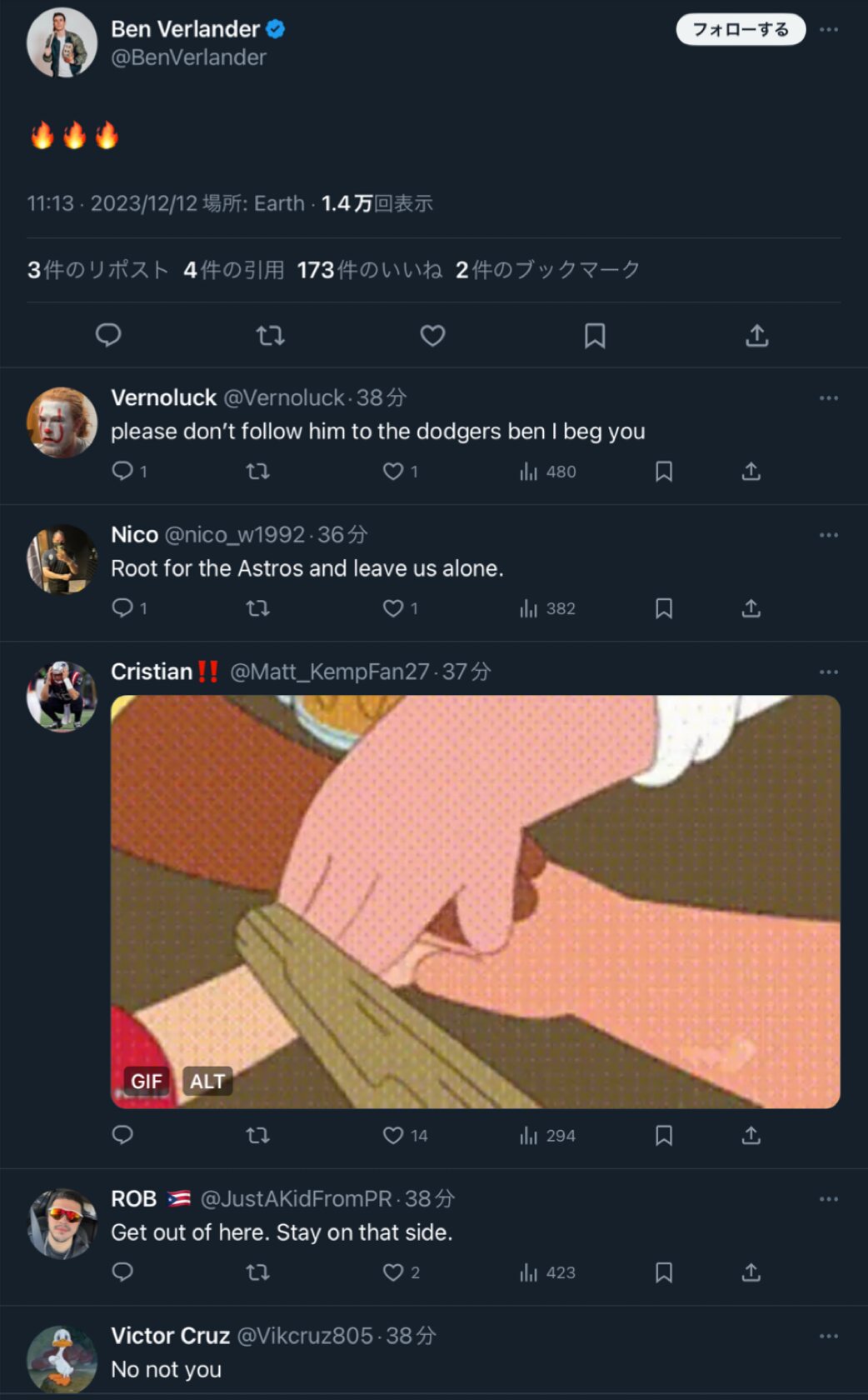Follow Ben Verlander

(x=740, y=30)
